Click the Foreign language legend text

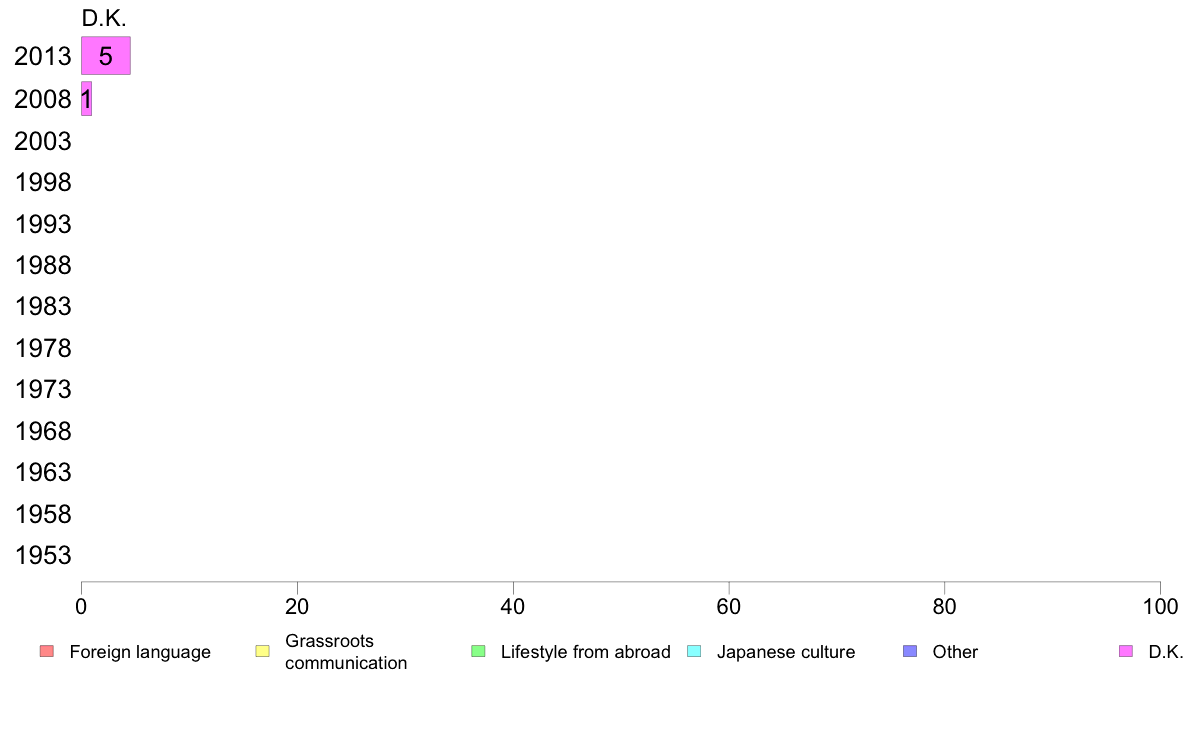tap(140, 652)
